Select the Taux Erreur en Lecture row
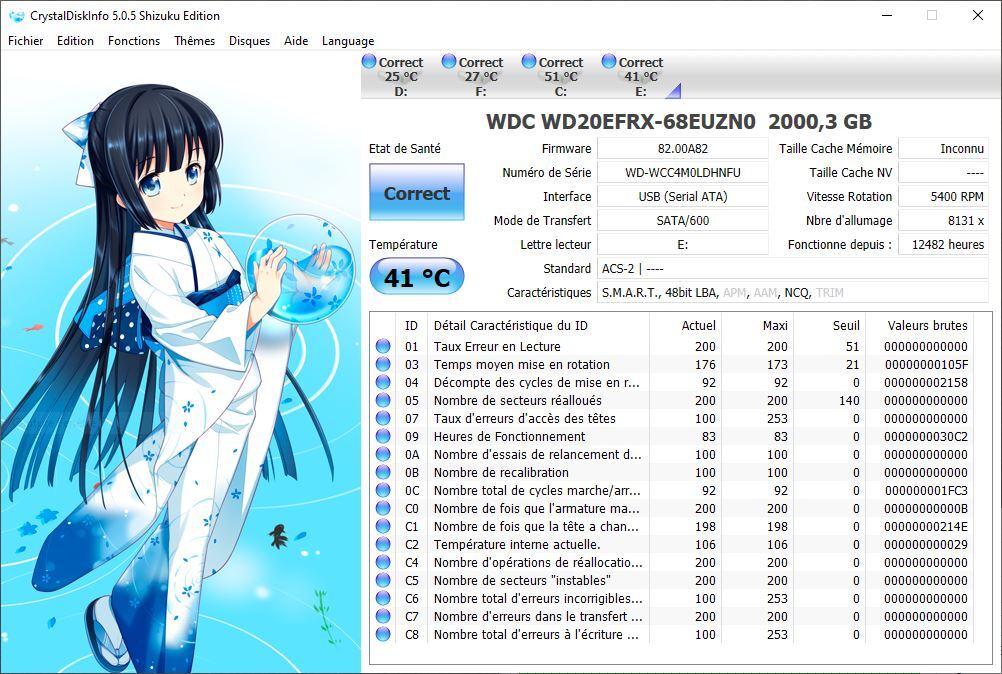1002x674 pixels. point(672,346)
